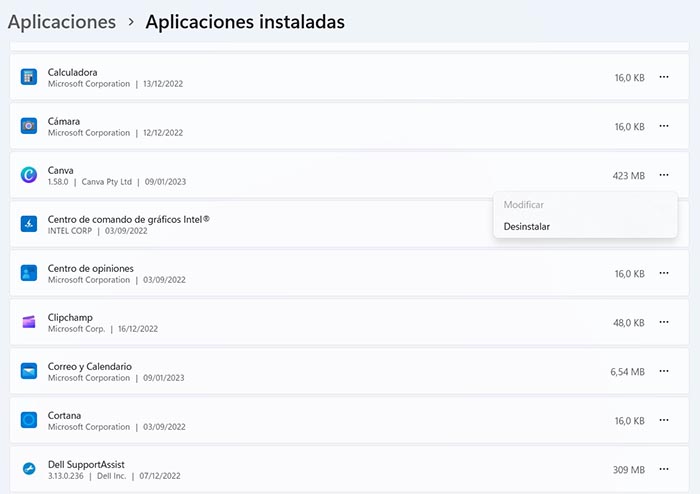The height and width of the screenshot is (494, 700).
Task: Click Calculadora's install date 13/12/2022
Action: [163, 84]
